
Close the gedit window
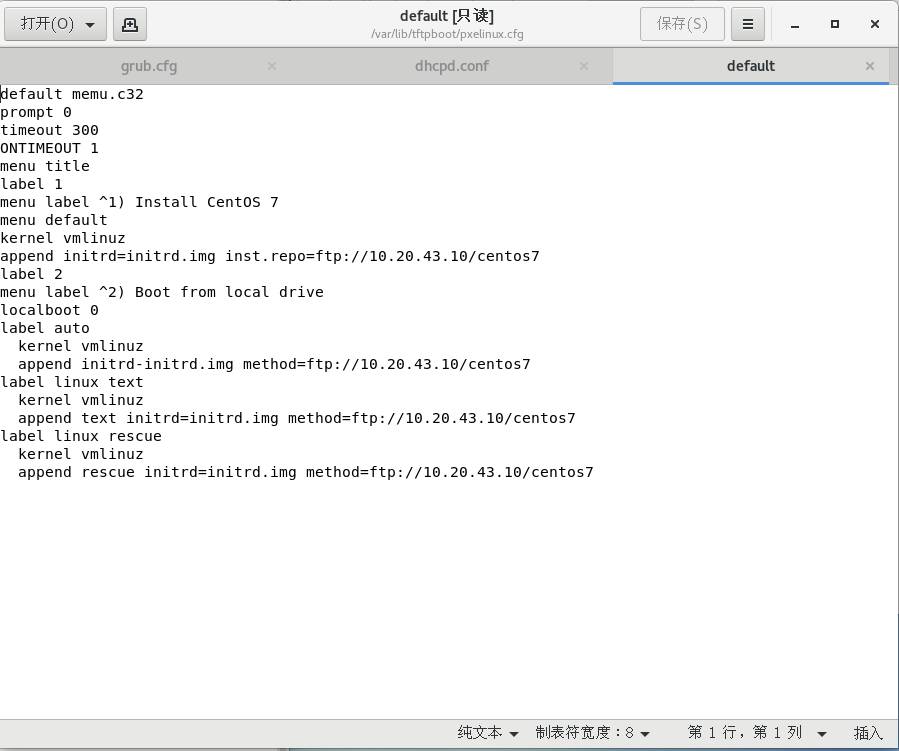click(874, 24)
